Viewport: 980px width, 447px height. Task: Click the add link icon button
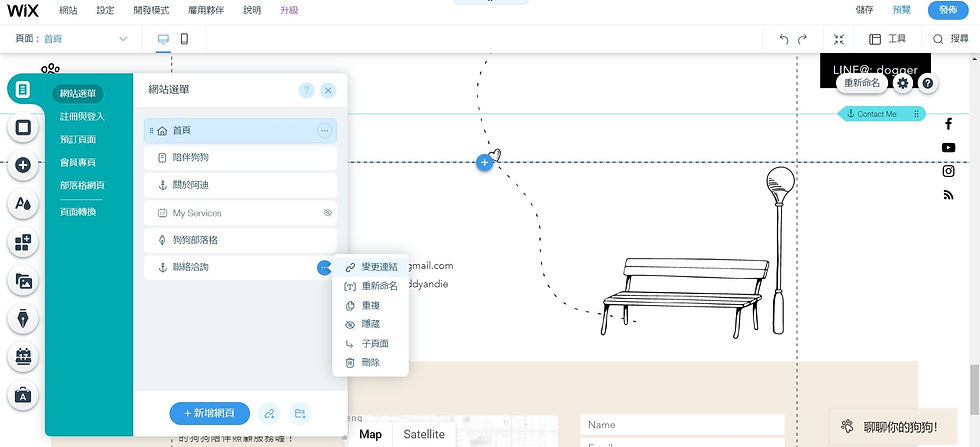pos(269,413)
